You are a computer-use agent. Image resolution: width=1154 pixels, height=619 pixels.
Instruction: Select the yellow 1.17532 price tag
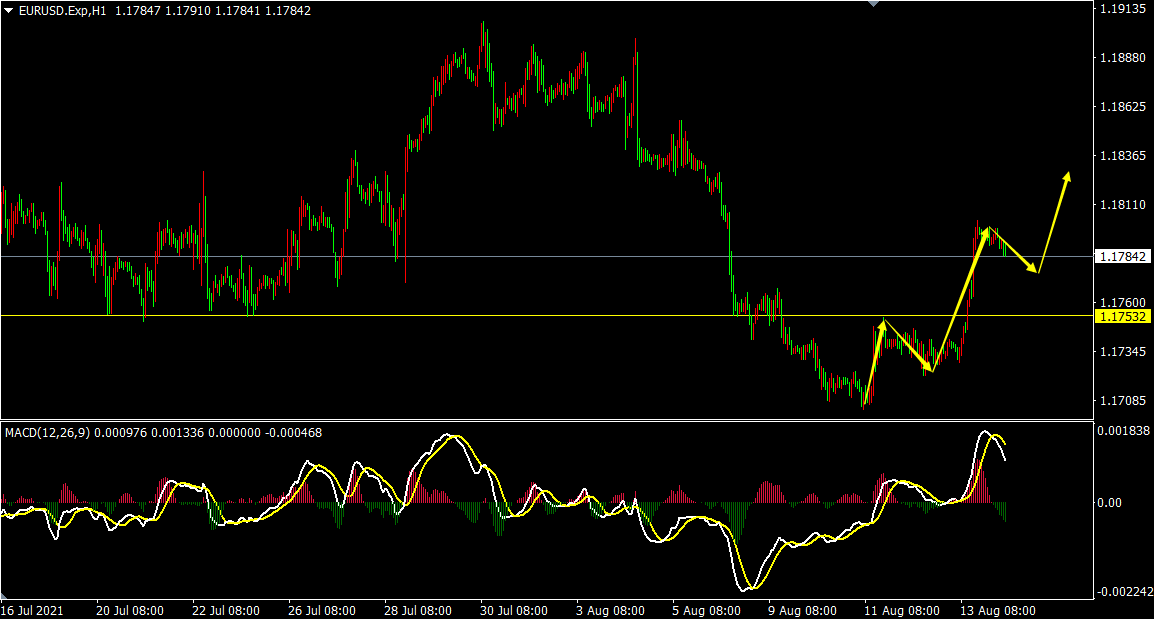pos(1123,316)
